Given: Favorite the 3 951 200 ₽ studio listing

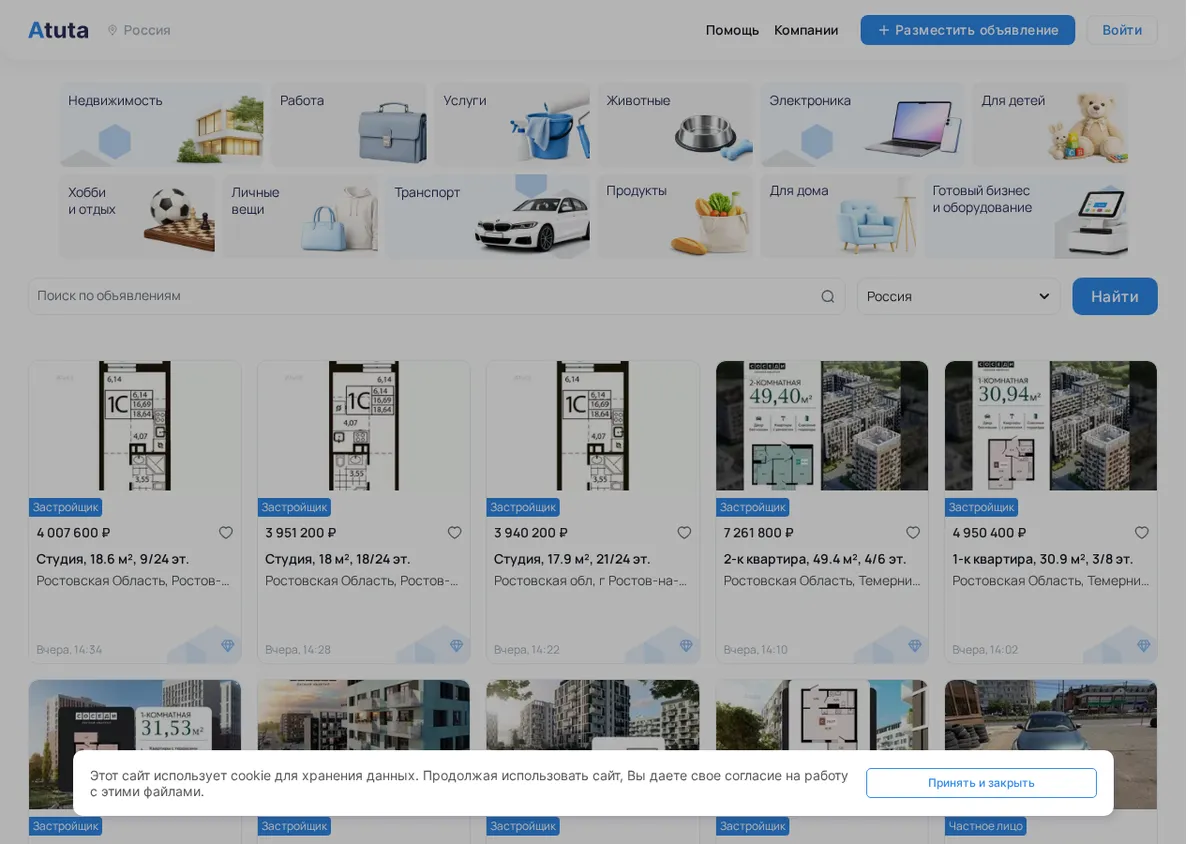Looking at the screenshot, I should point(455,533).
